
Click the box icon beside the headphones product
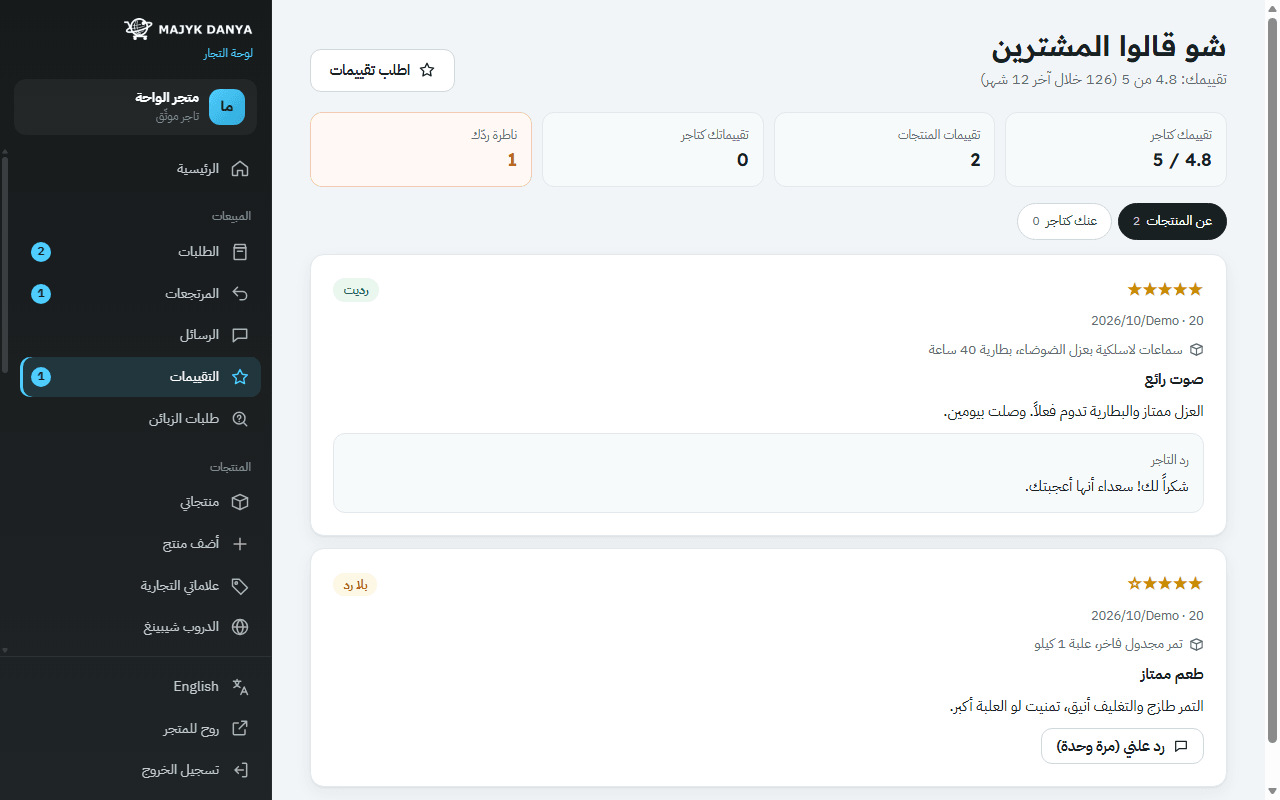click(x=1196, y=350)
